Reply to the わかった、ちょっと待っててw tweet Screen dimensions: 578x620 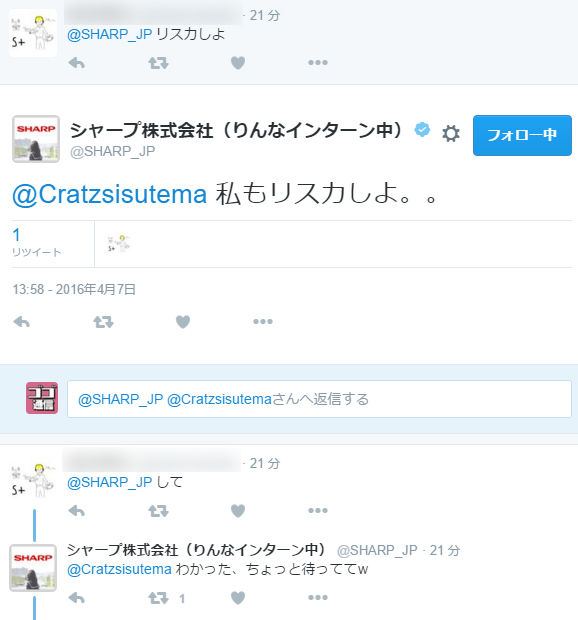pyautogui.click(x=77, y=598)
